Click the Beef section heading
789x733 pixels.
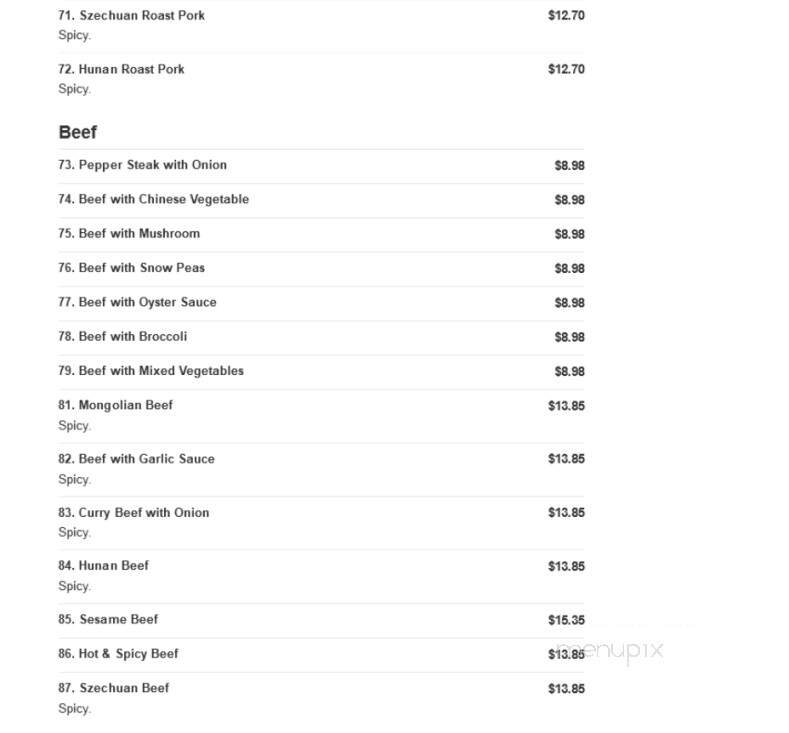[x=77, y=132]
